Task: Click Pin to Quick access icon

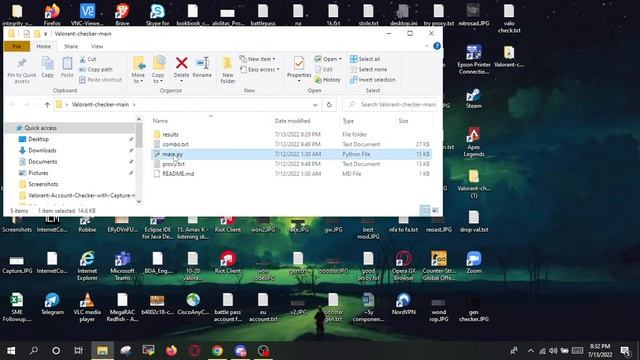Action: tap(22, 64)
